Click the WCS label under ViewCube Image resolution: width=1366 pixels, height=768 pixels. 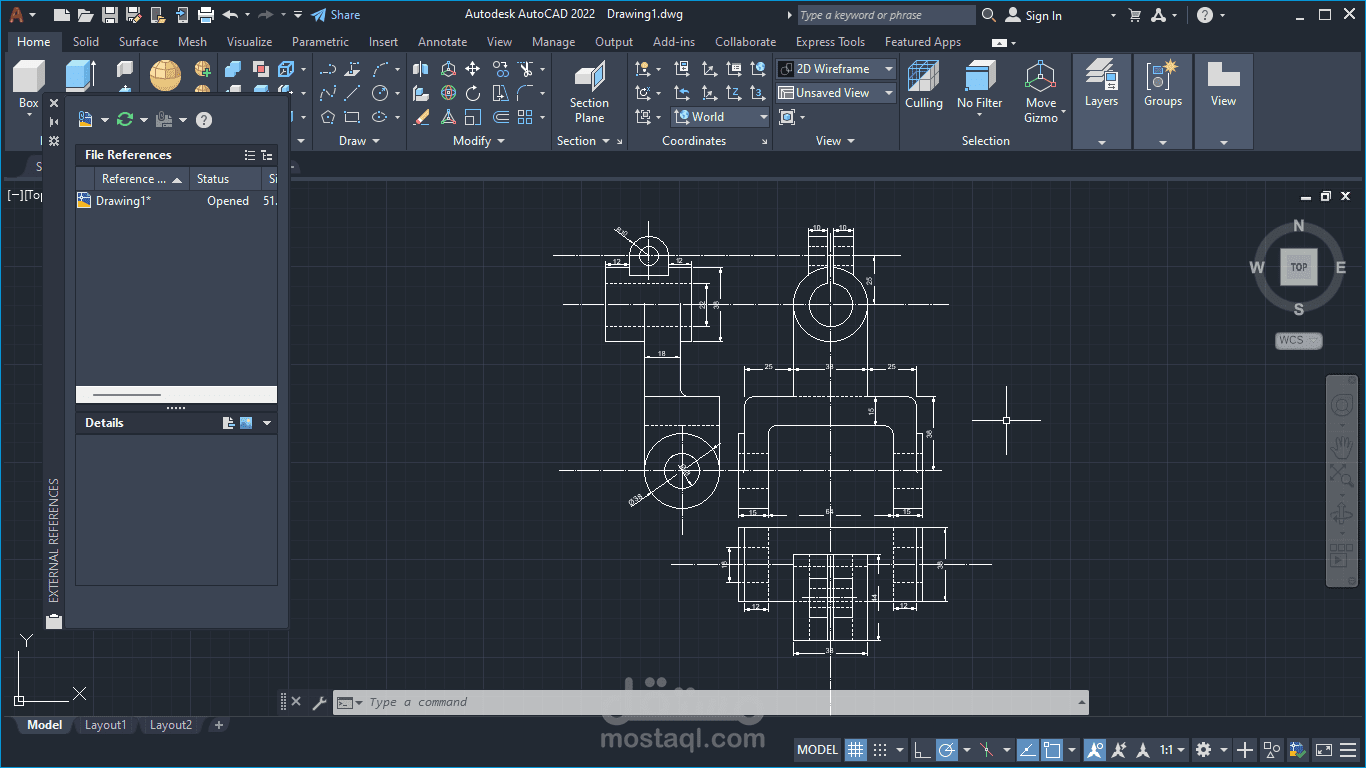click(1298, 340)
